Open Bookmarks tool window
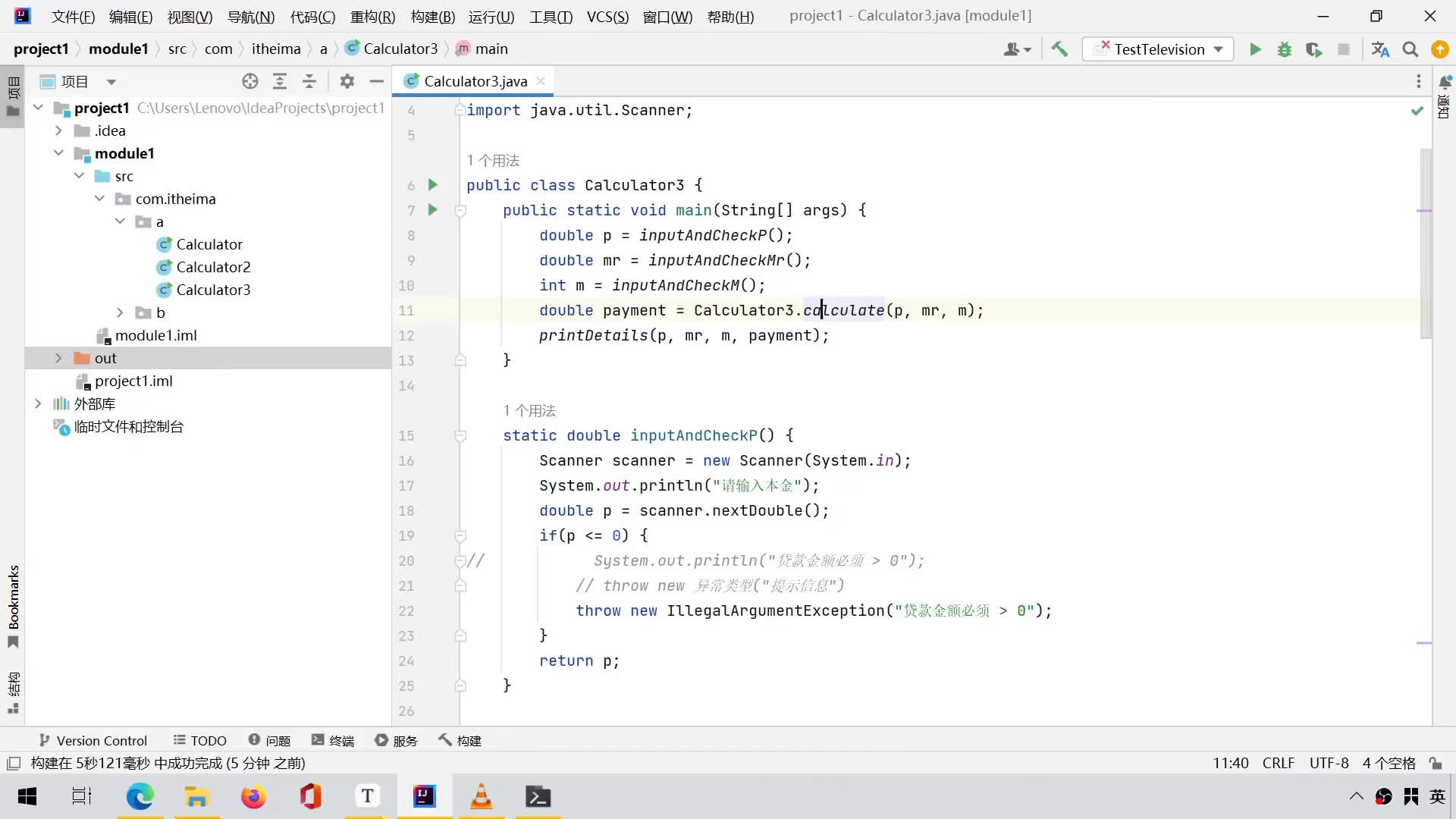Image resolution: width=1456 pixels, height=819 pixels. point(13,606)
